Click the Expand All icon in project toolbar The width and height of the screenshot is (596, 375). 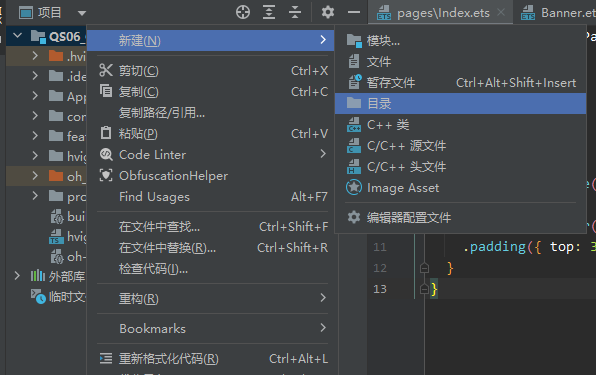click(x=269, y=12)
